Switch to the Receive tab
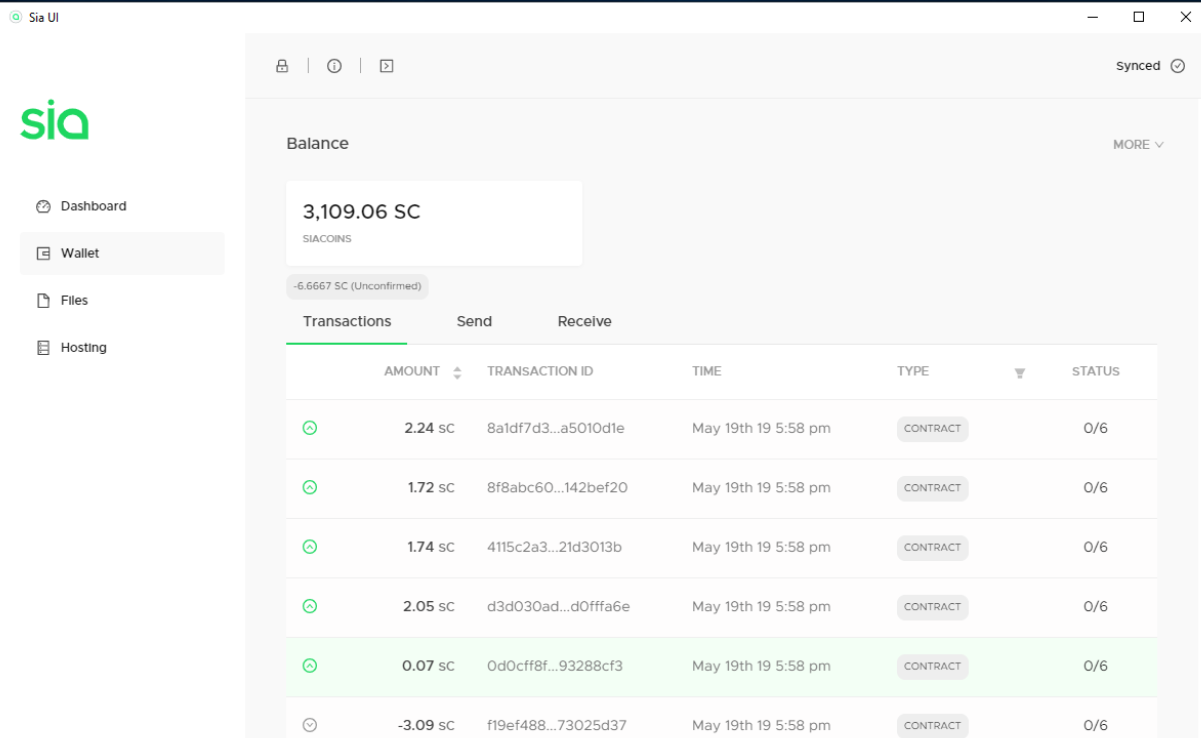Viewport: 1201px width, 738px height. [x=583, y=321]
